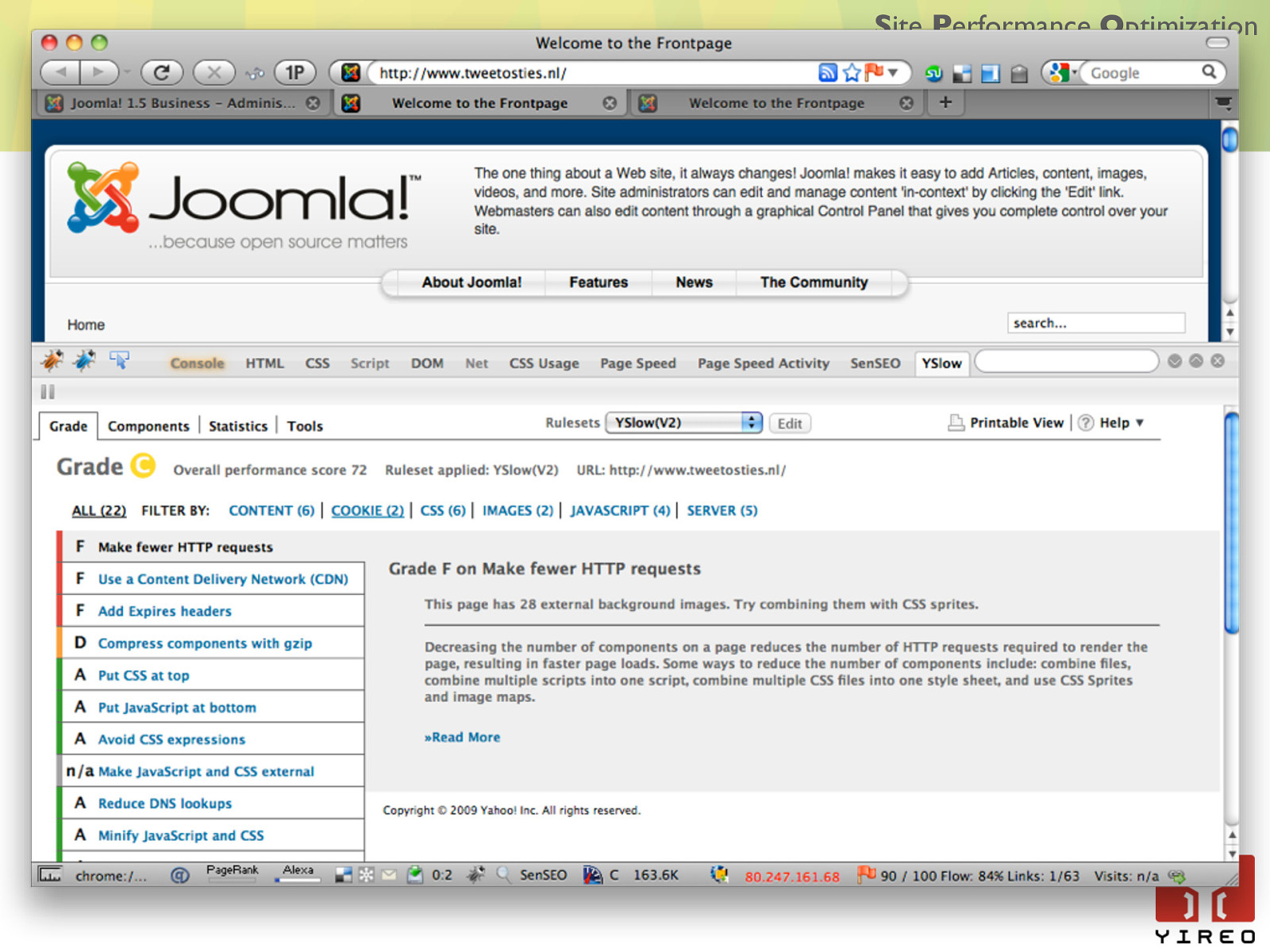Close the Firebug panel
This screenshot has width=1270, height=952.
(1218, 361)
